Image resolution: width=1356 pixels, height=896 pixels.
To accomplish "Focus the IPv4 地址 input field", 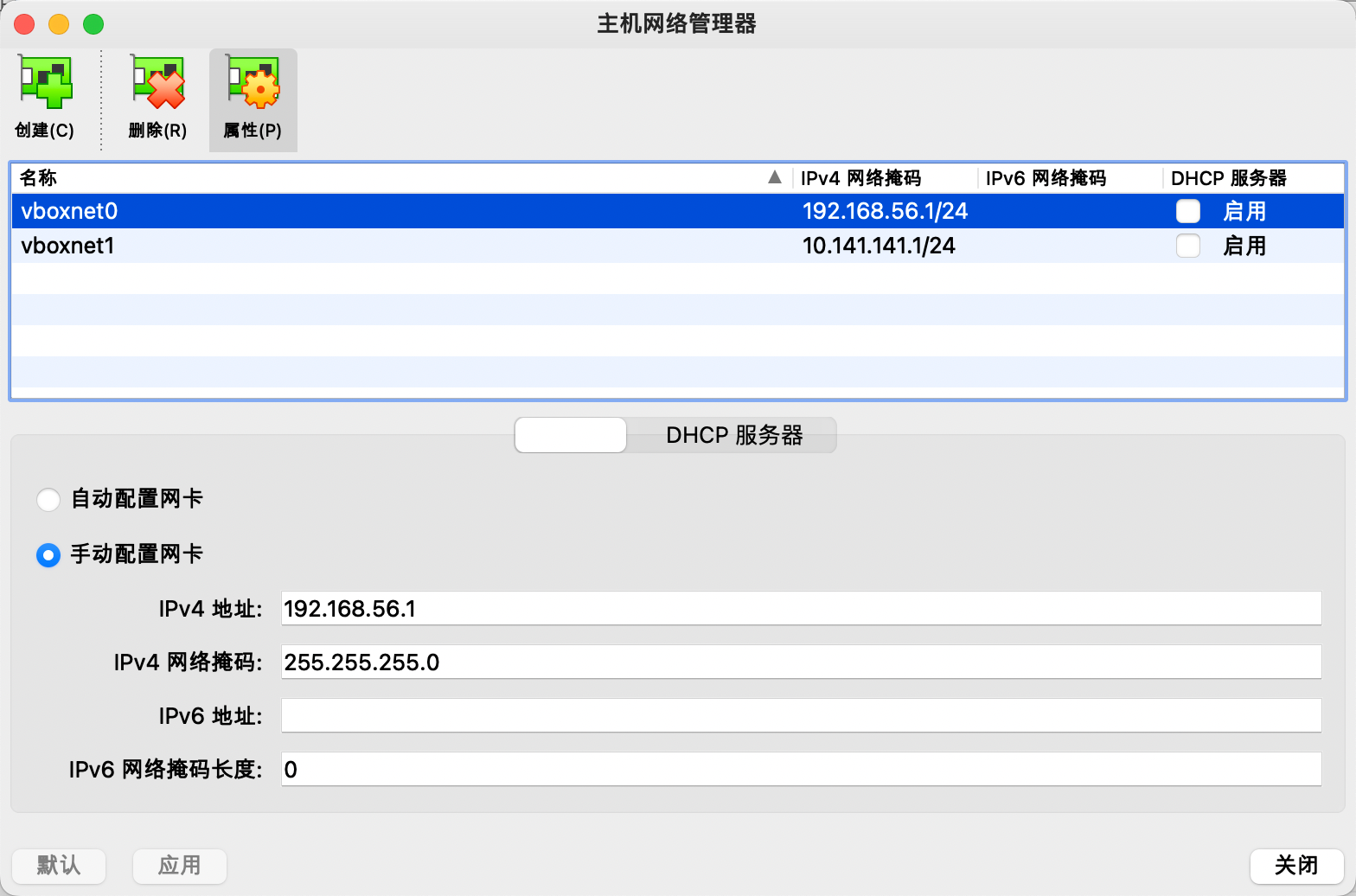I will click(802, 609).
